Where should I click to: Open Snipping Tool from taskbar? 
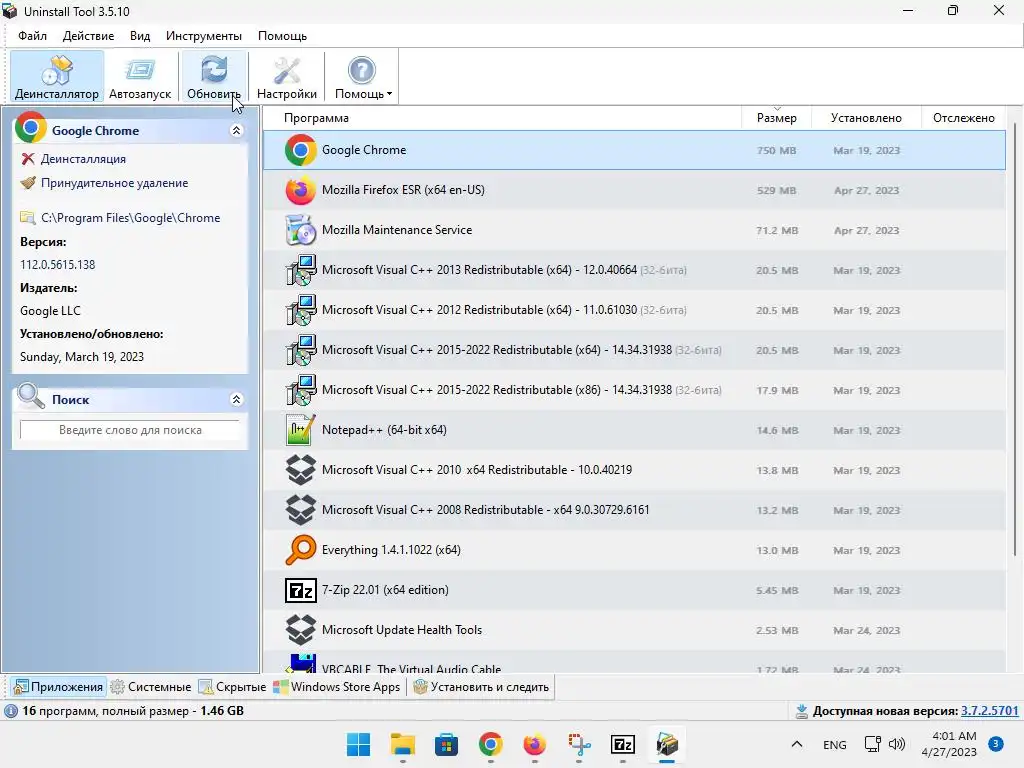[579, 744]
